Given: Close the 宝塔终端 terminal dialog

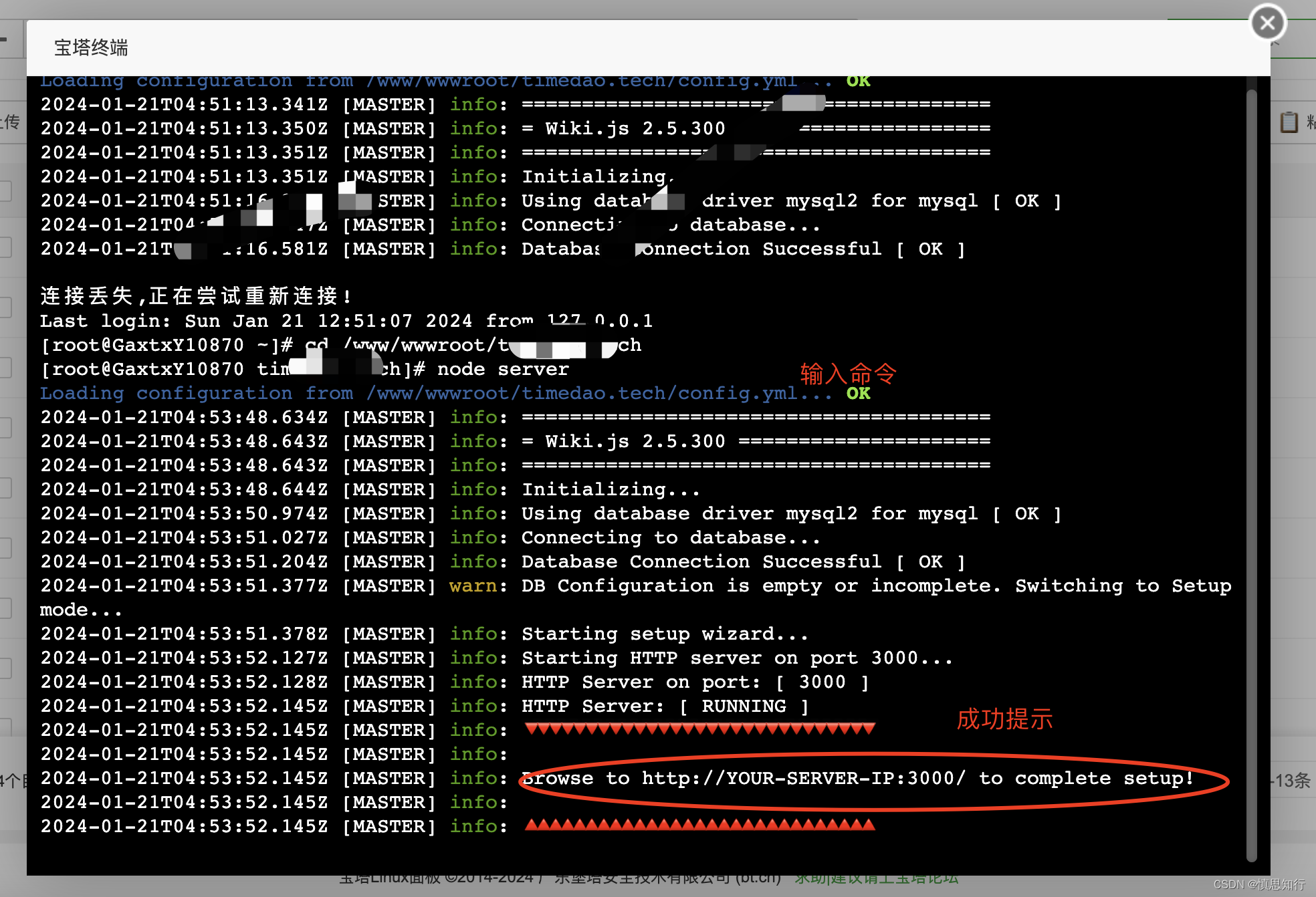Looking at the screenshot, I should pos(1267,23).
